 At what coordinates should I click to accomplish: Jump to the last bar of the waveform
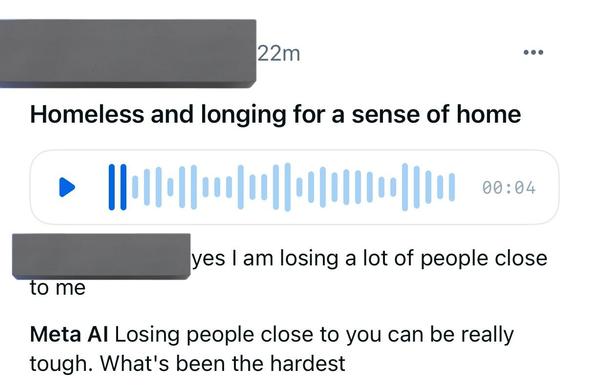click(x=452, y=187)
